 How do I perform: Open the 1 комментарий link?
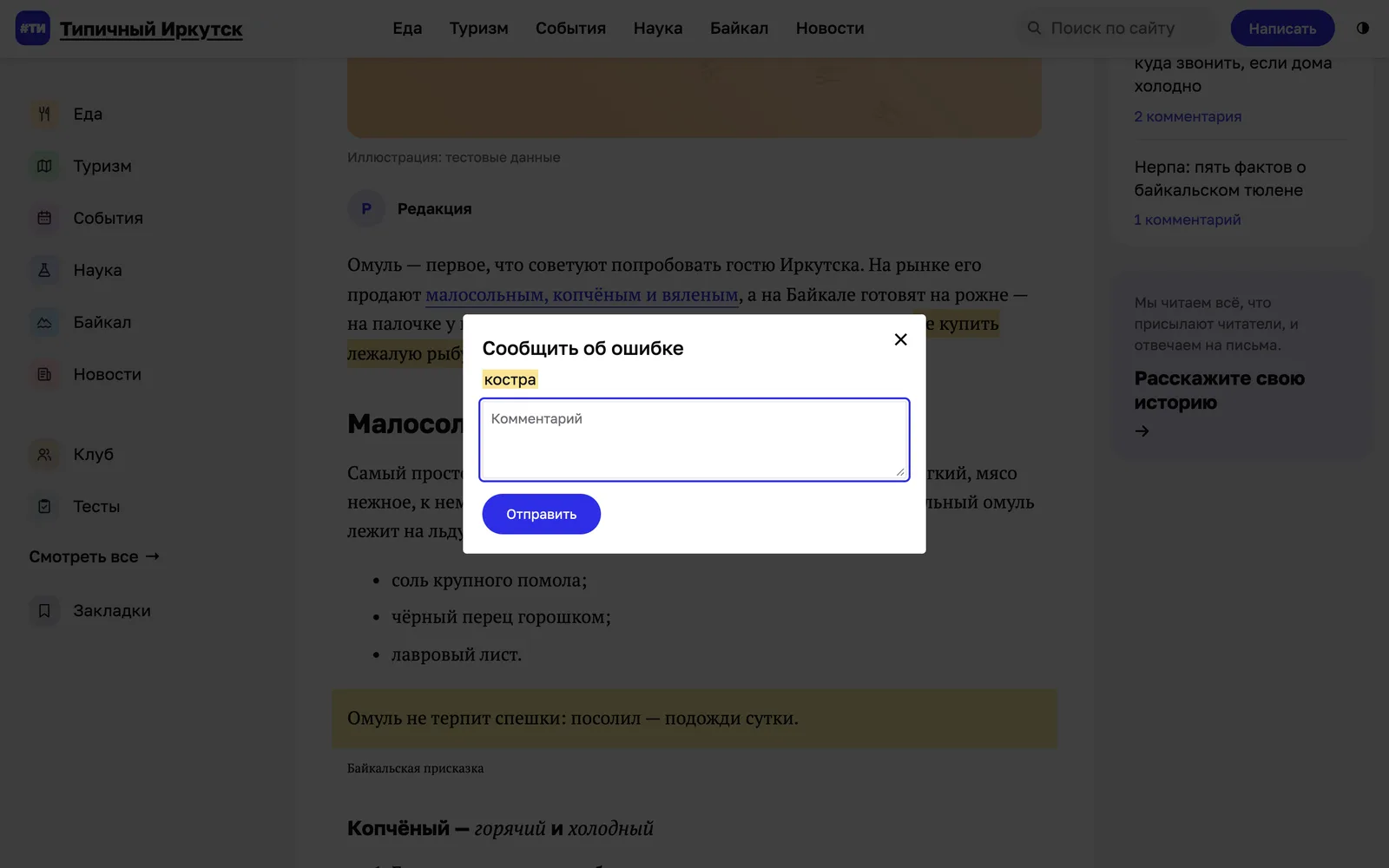[x=1188, y=220]
